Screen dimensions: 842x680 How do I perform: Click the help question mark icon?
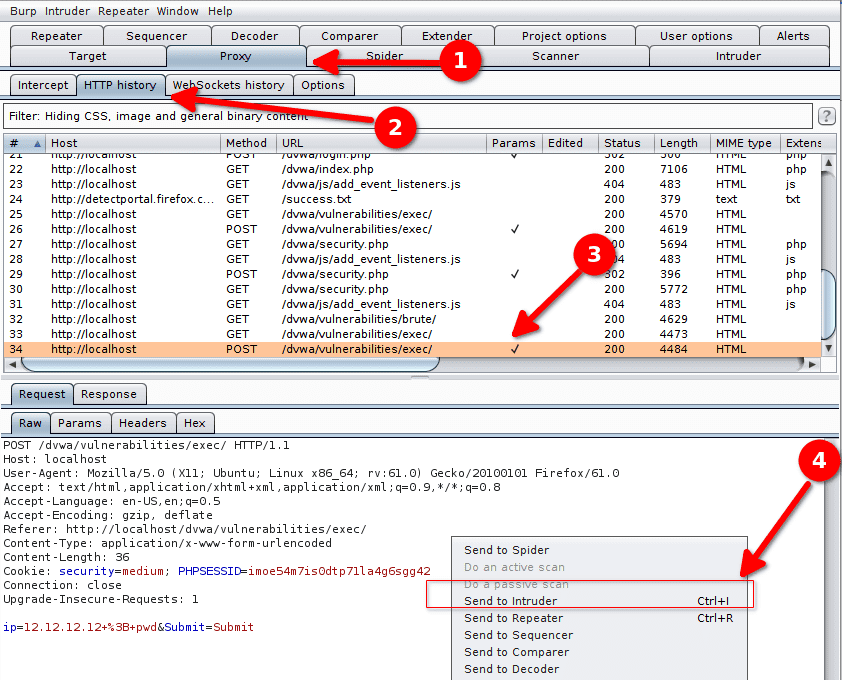click(826, 116)
